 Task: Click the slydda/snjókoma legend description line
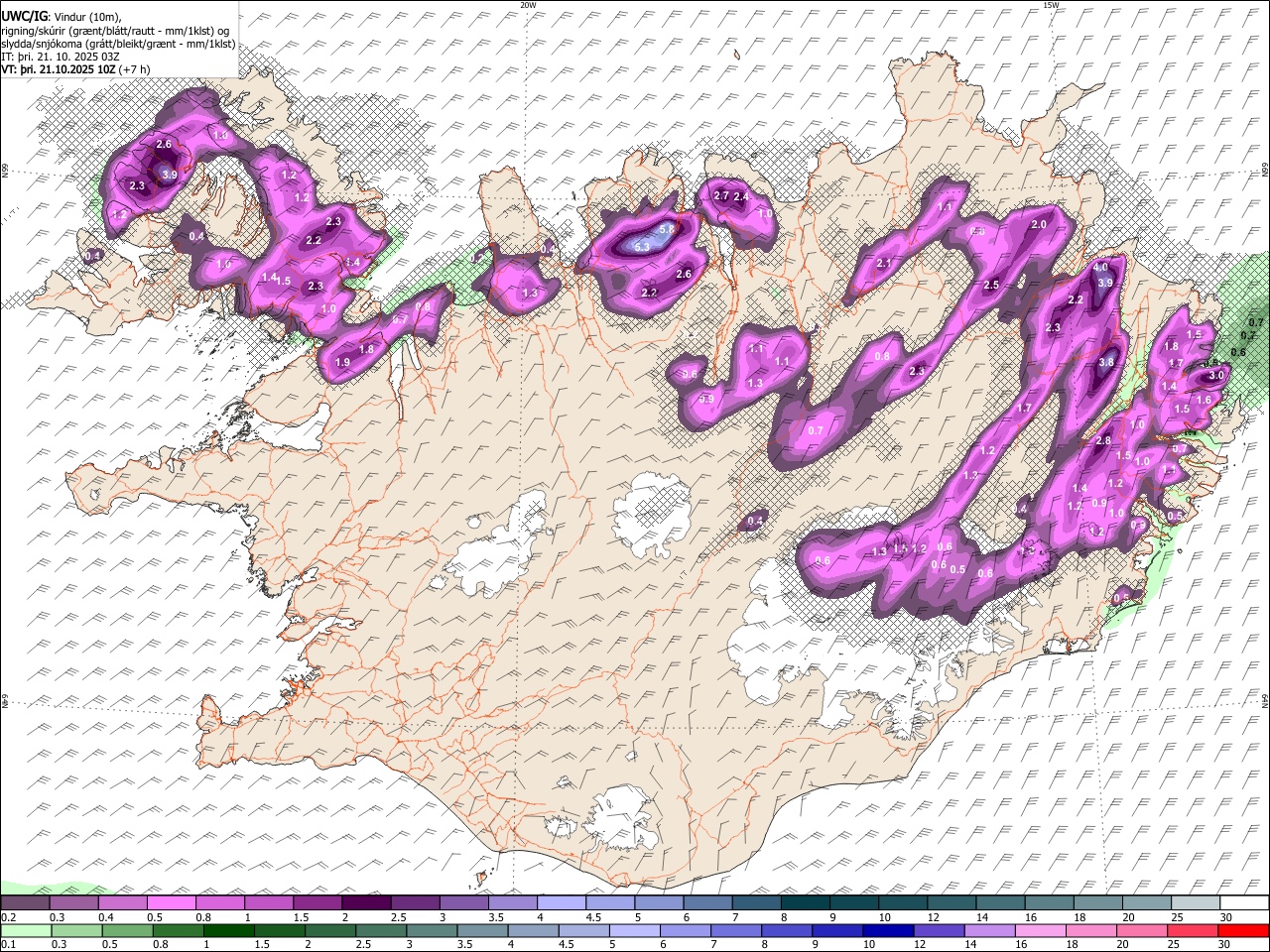(x=119, y=44)
